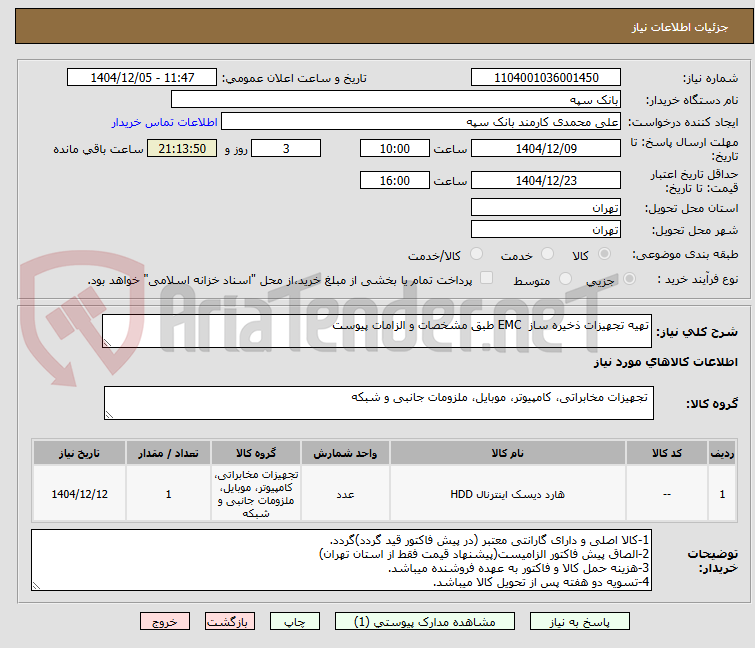Click the کد کالا column header
This screenshot has height=648, width=755.
[x=667, y=453]
